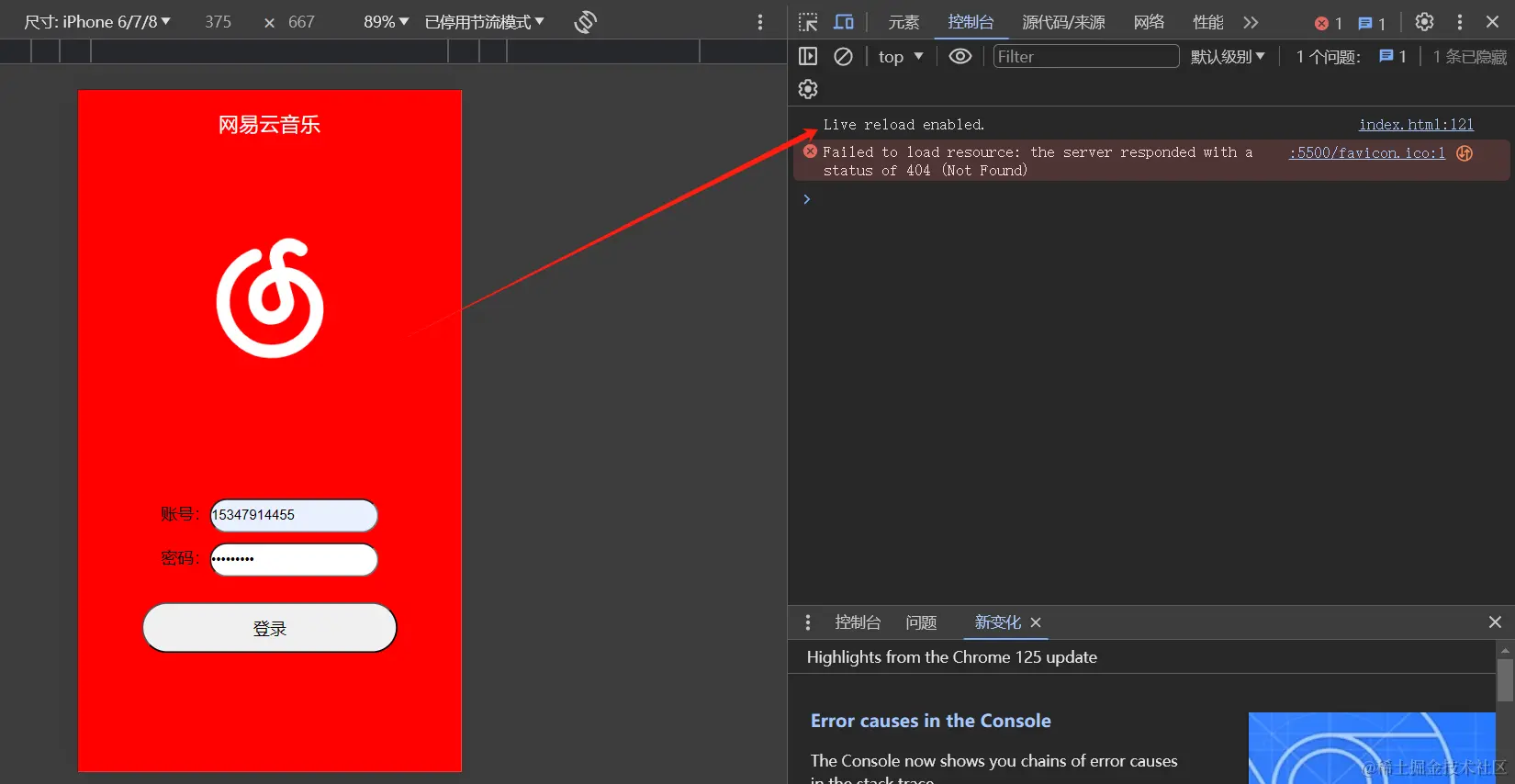
Task: Switch to the 网络 tab
Action: 1149,22
